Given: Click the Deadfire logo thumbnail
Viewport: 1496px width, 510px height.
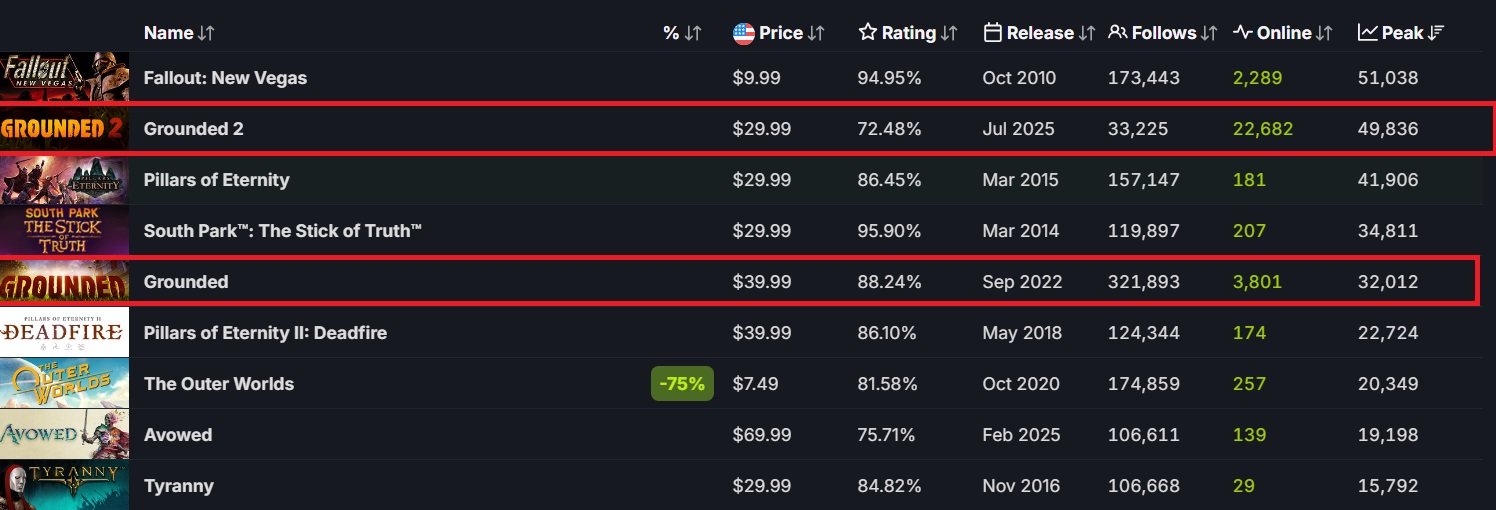Looking at the screenshot, I should (x=64, y=333).
